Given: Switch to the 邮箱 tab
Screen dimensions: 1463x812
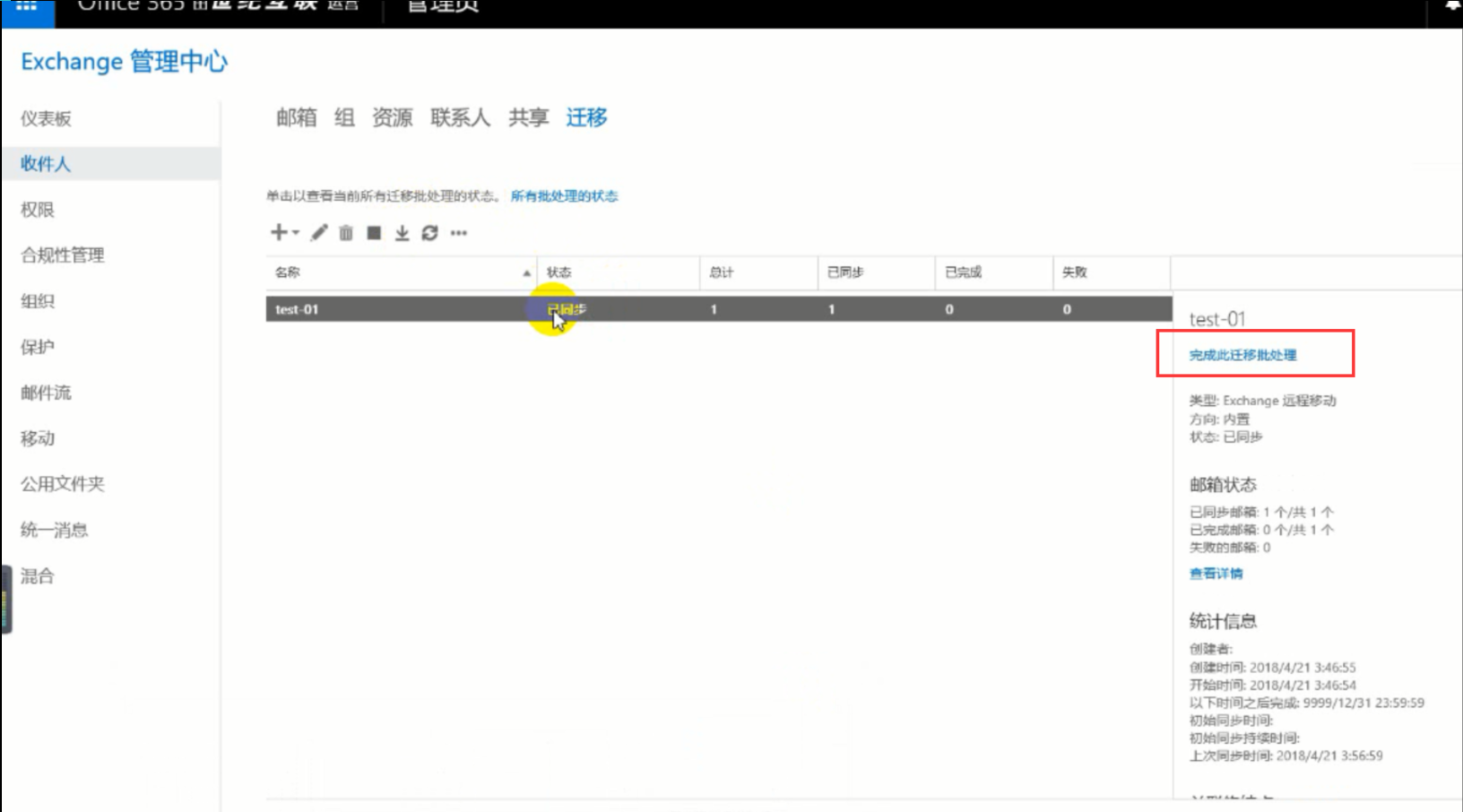Looking at the screenshot, I should coord(296,117).
